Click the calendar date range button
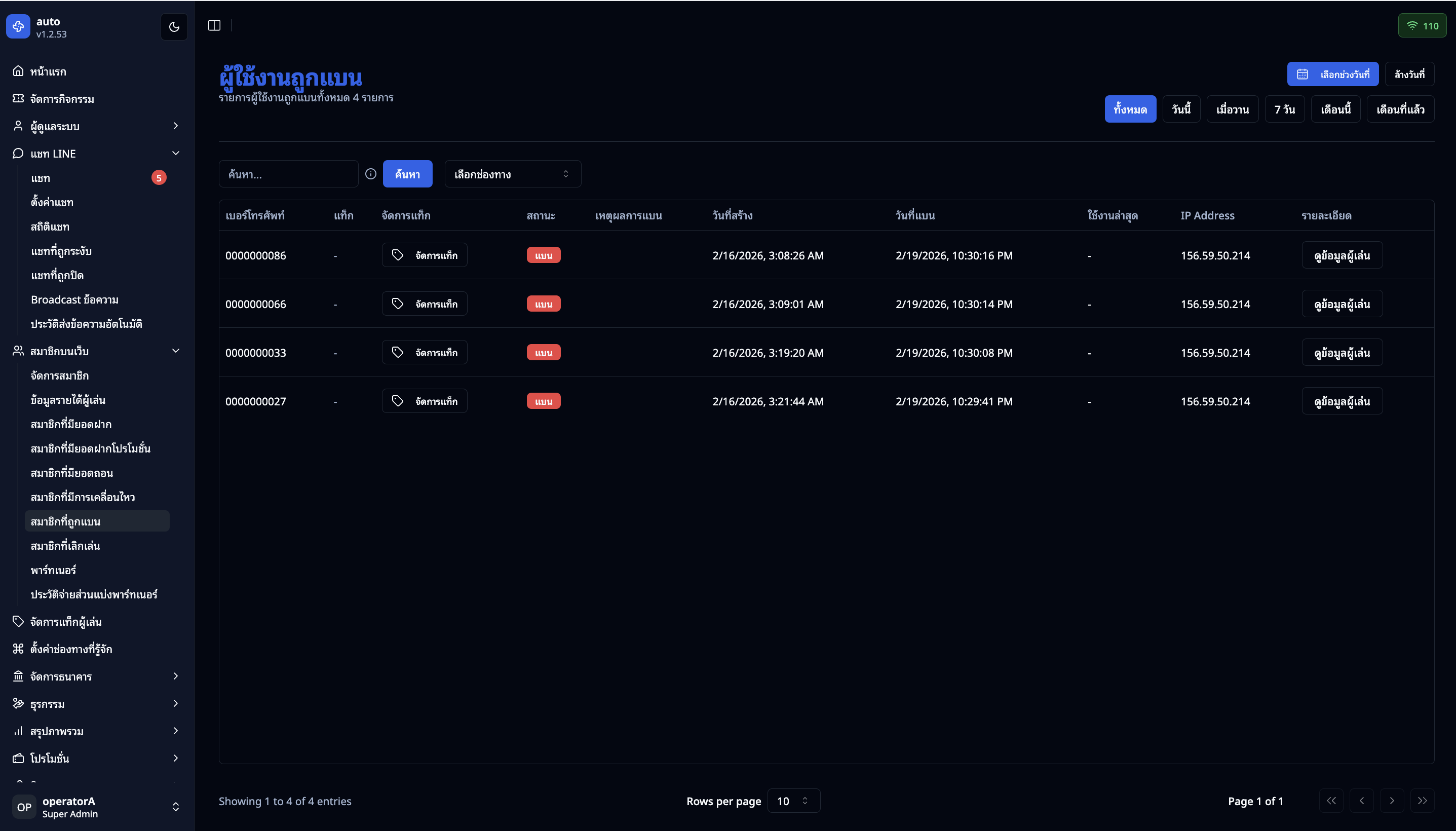This screenshot has width=1456, height=831. tap(1332, 74)
